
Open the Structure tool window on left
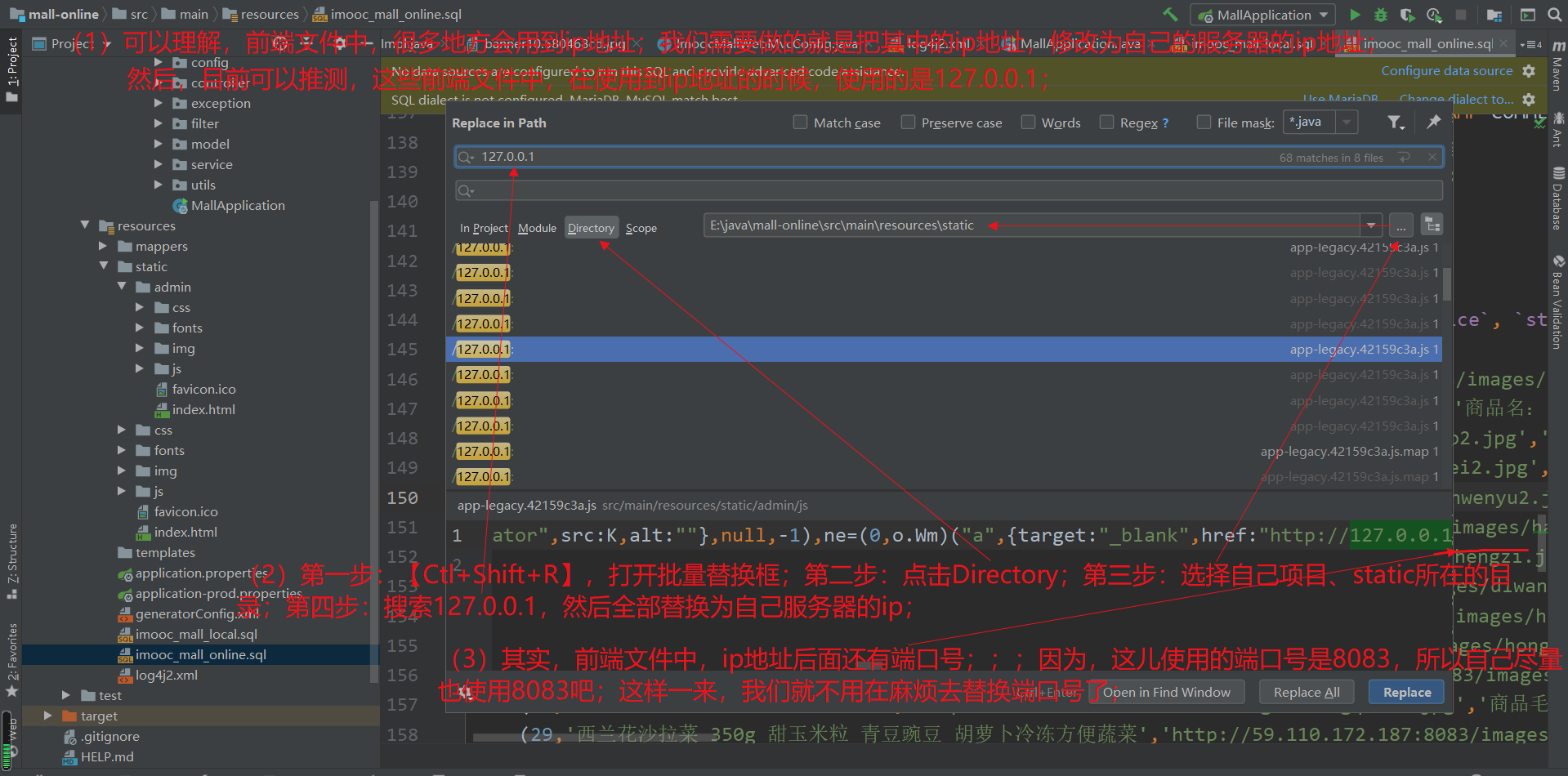click(12, 560)
